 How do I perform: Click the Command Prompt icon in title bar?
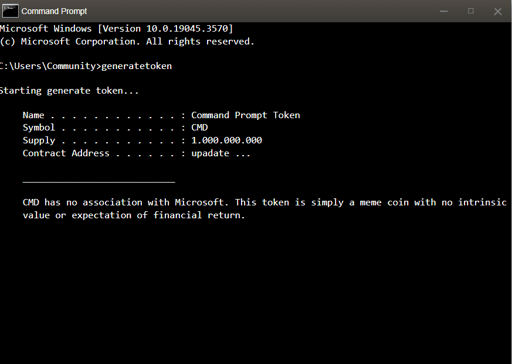(10, 11)
